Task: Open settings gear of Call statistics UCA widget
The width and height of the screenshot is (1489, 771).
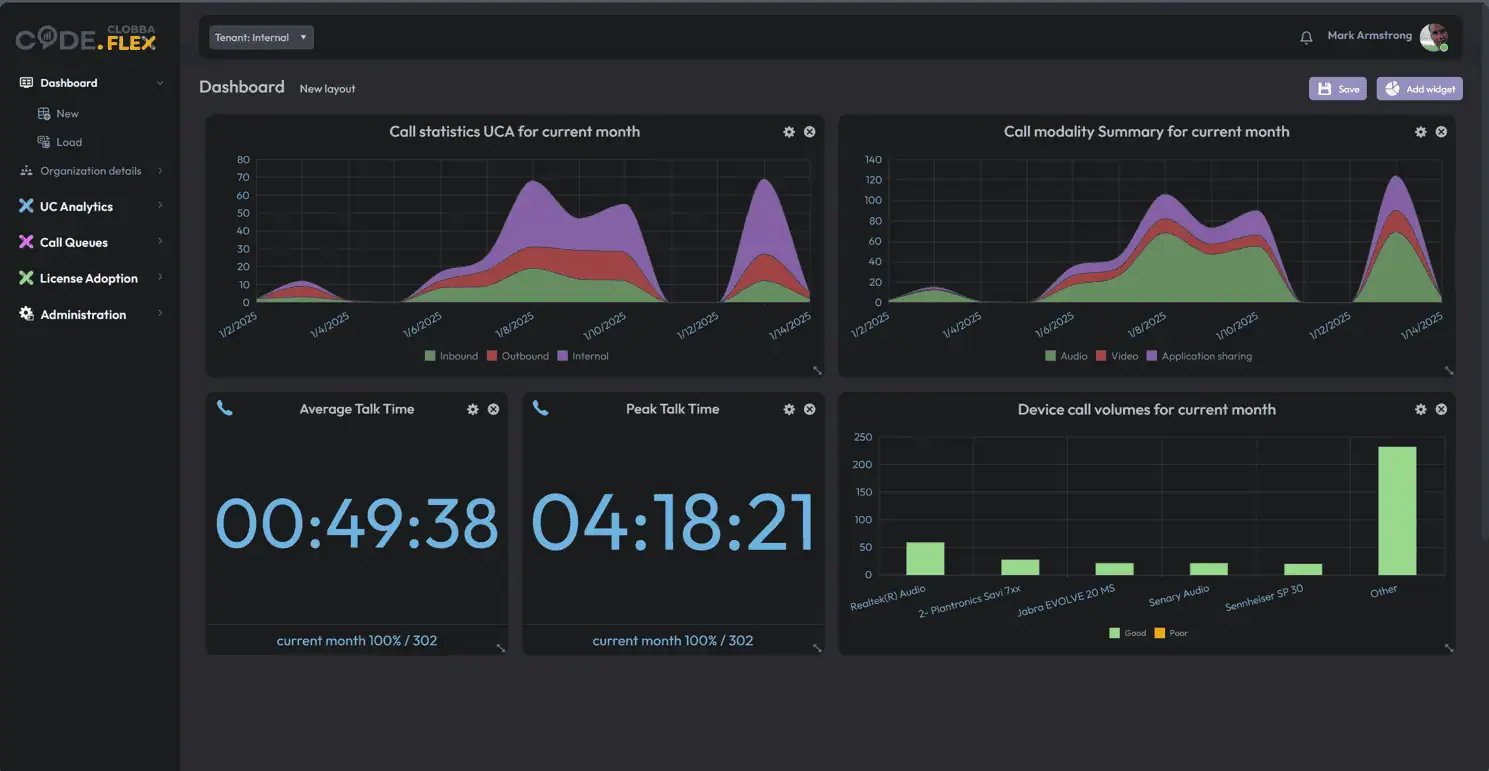Action: 789,132
